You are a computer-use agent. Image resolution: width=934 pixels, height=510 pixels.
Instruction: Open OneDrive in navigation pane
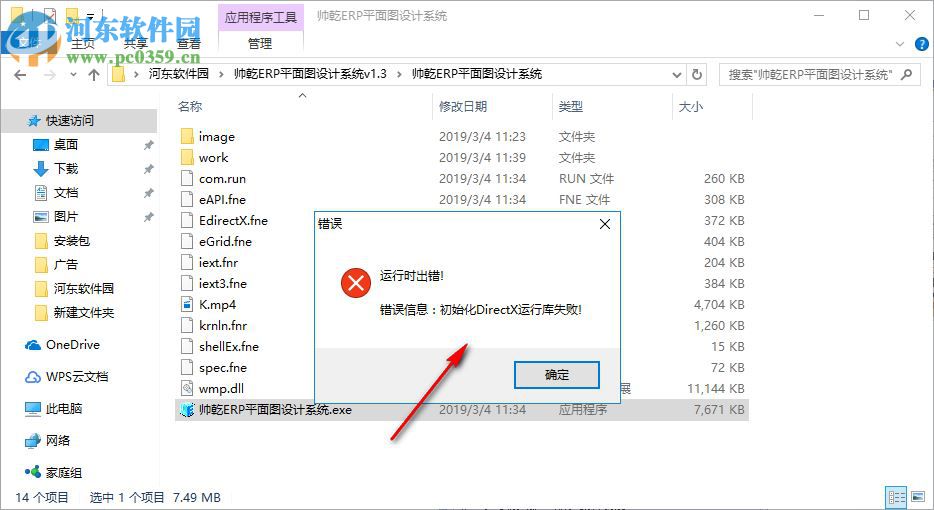73,344
